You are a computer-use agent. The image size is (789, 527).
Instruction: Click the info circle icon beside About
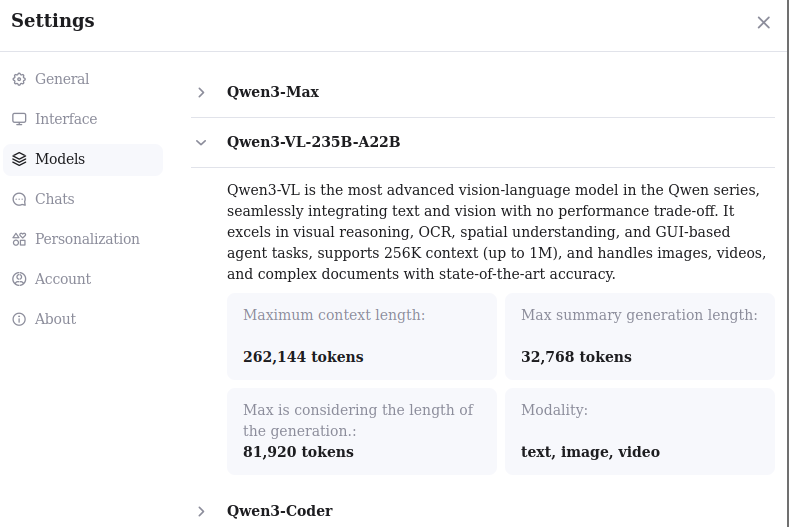[x=19, y=319]
